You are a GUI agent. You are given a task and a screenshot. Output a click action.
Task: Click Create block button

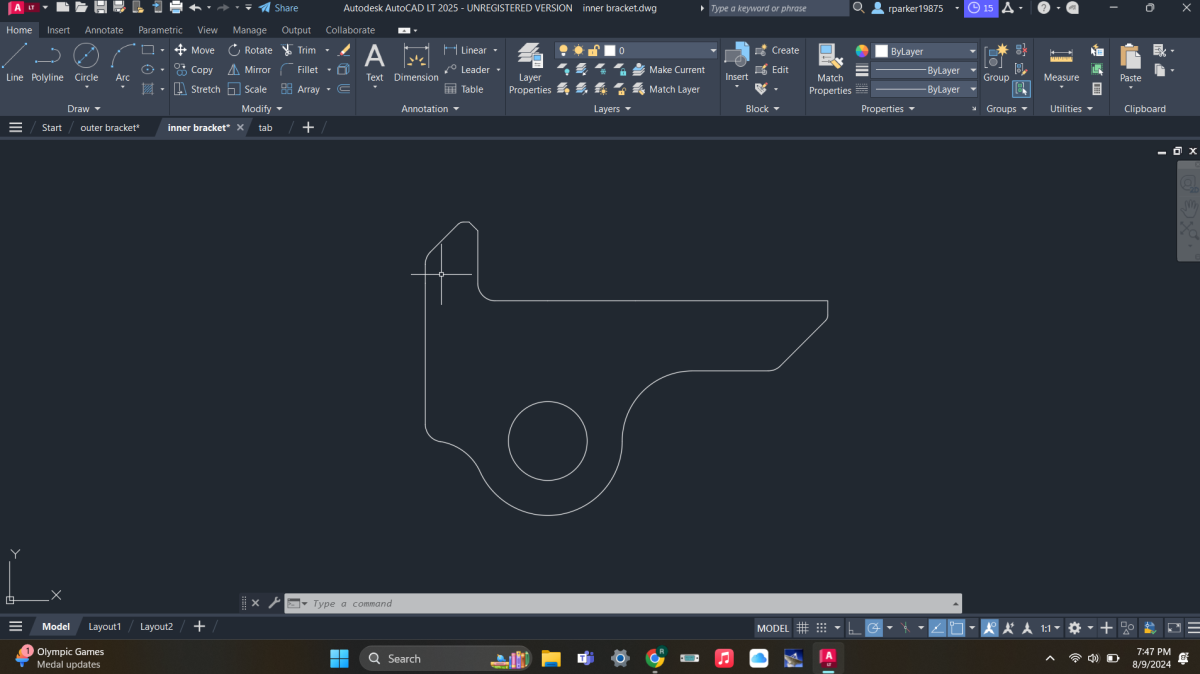(777, 50)
